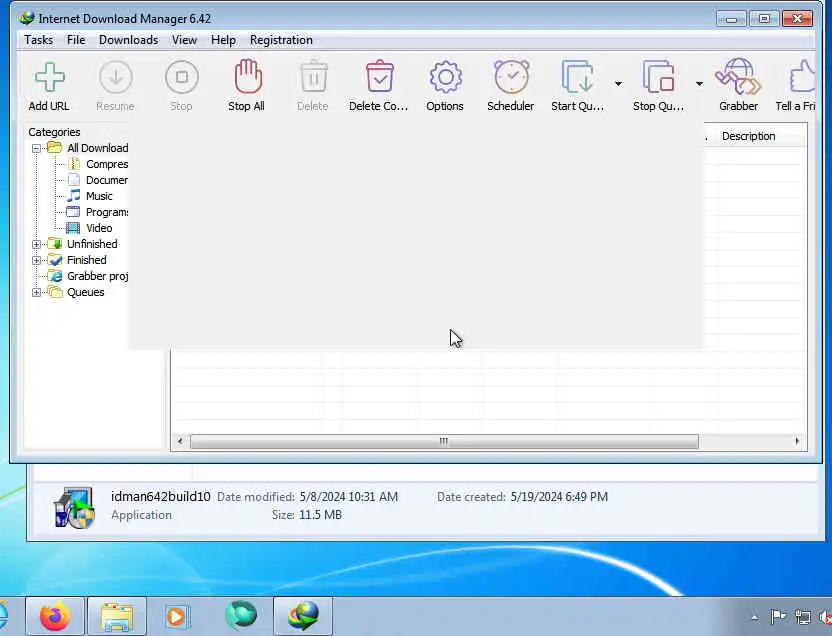Click the Date modified value 5/8/2024 10:31 AM
The height and width of the screenshot is (636, 832).
tap(349, 497)
